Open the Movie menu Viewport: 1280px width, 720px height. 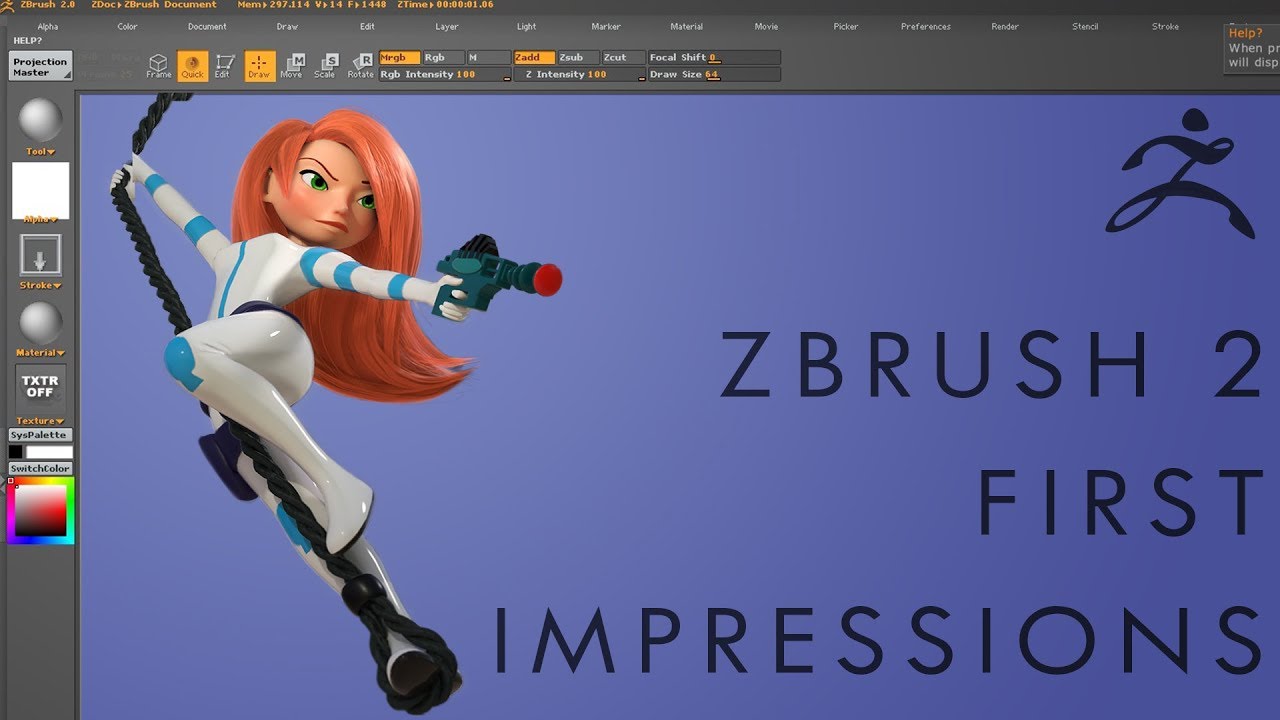coord(766,27)
